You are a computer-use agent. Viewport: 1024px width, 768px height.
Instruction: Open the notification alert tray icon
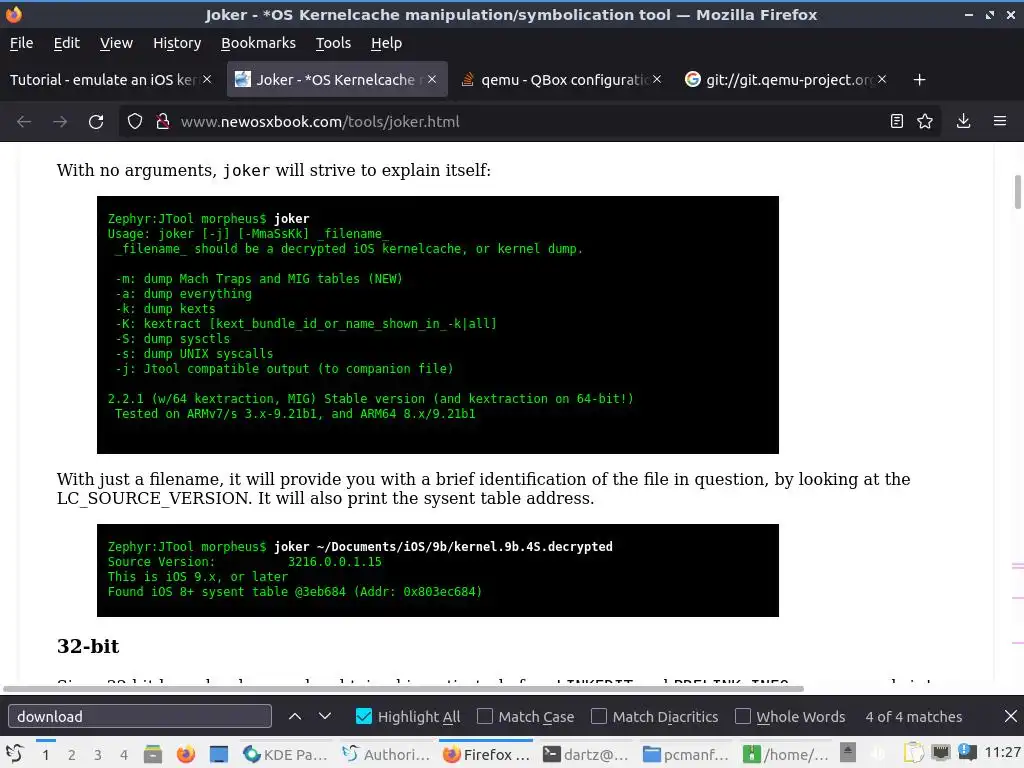pyautogui.click(x=967, y=753)
